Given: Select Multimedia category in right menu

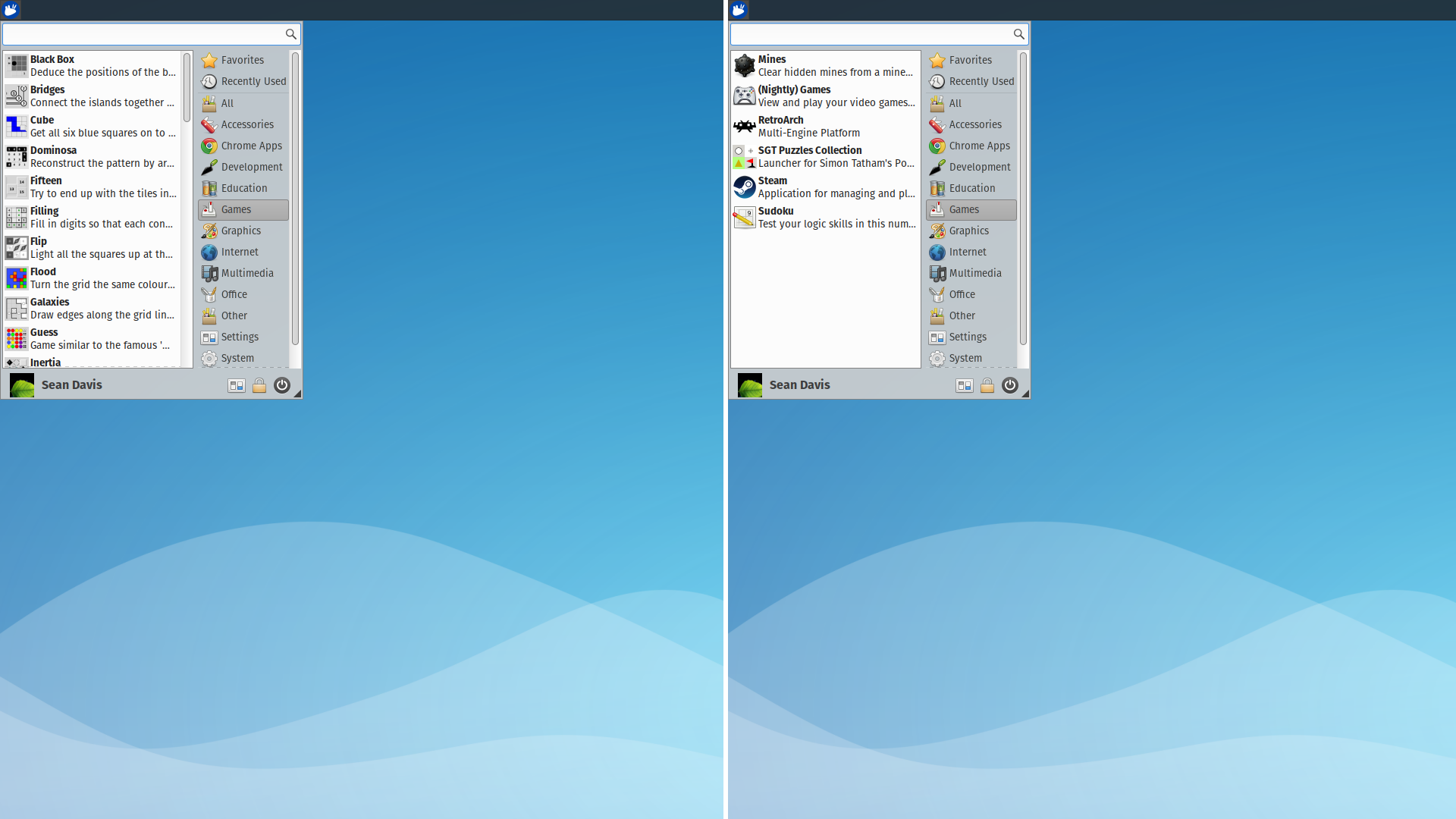Looking at the screenshot, I should (x=975, y=273).
